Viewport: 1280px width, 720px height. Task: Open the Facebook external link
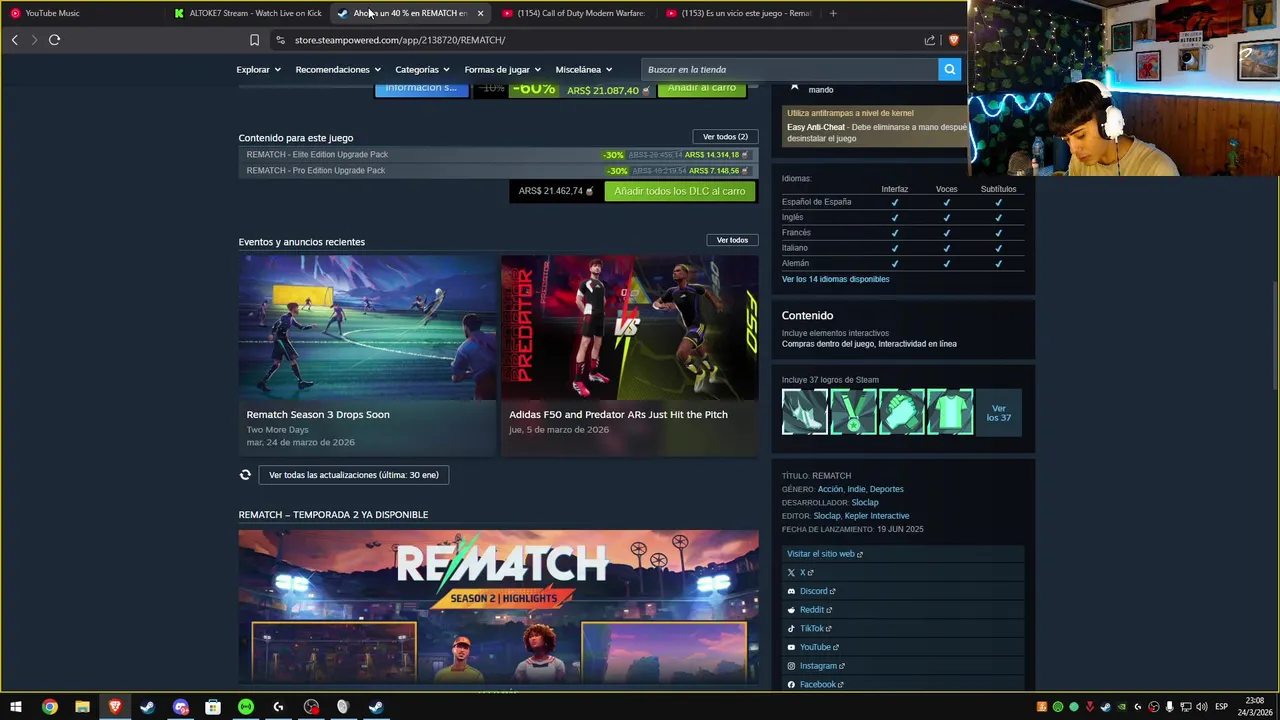tap(821, 685)
